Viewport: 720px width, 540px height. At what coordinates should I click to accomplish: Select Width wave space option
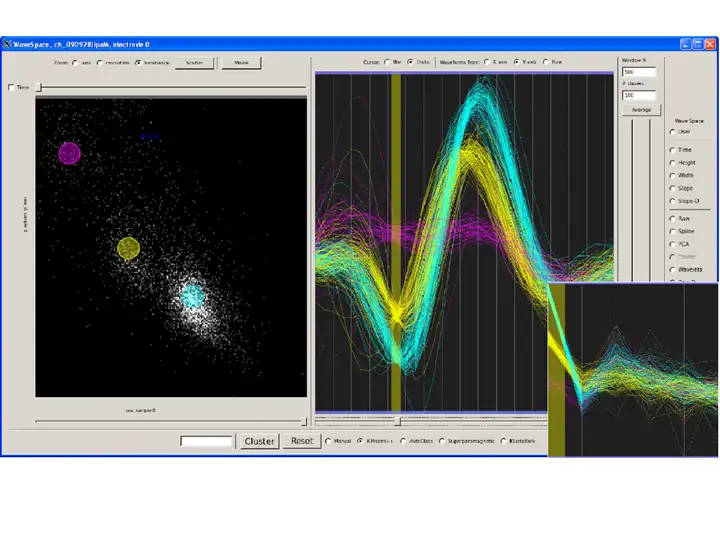[x=673, y=175]
